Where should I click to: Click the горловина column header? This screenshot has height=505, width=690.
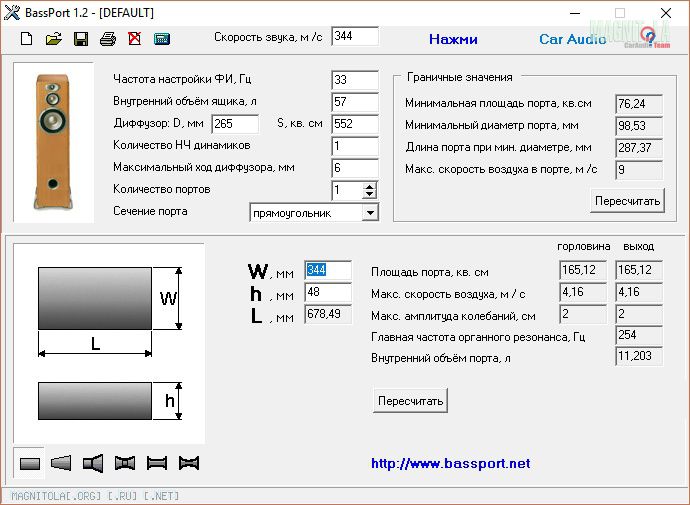coord(584,247)
